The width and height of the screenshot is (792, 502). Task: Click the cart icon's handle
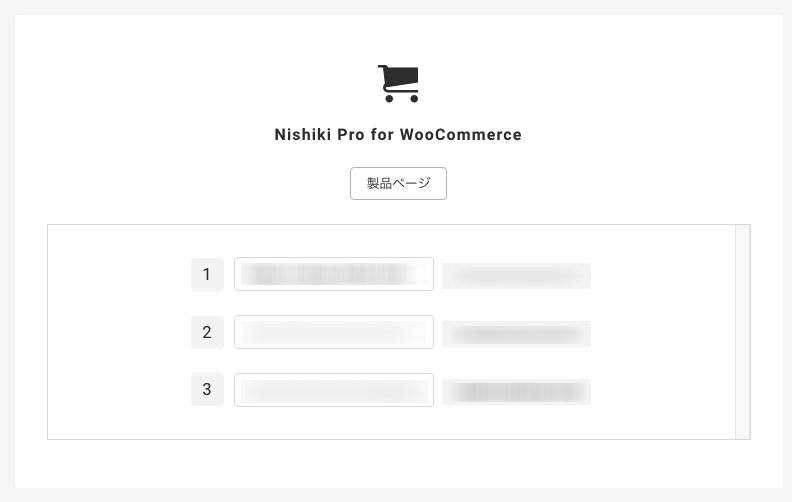click(x=382, y=67)
